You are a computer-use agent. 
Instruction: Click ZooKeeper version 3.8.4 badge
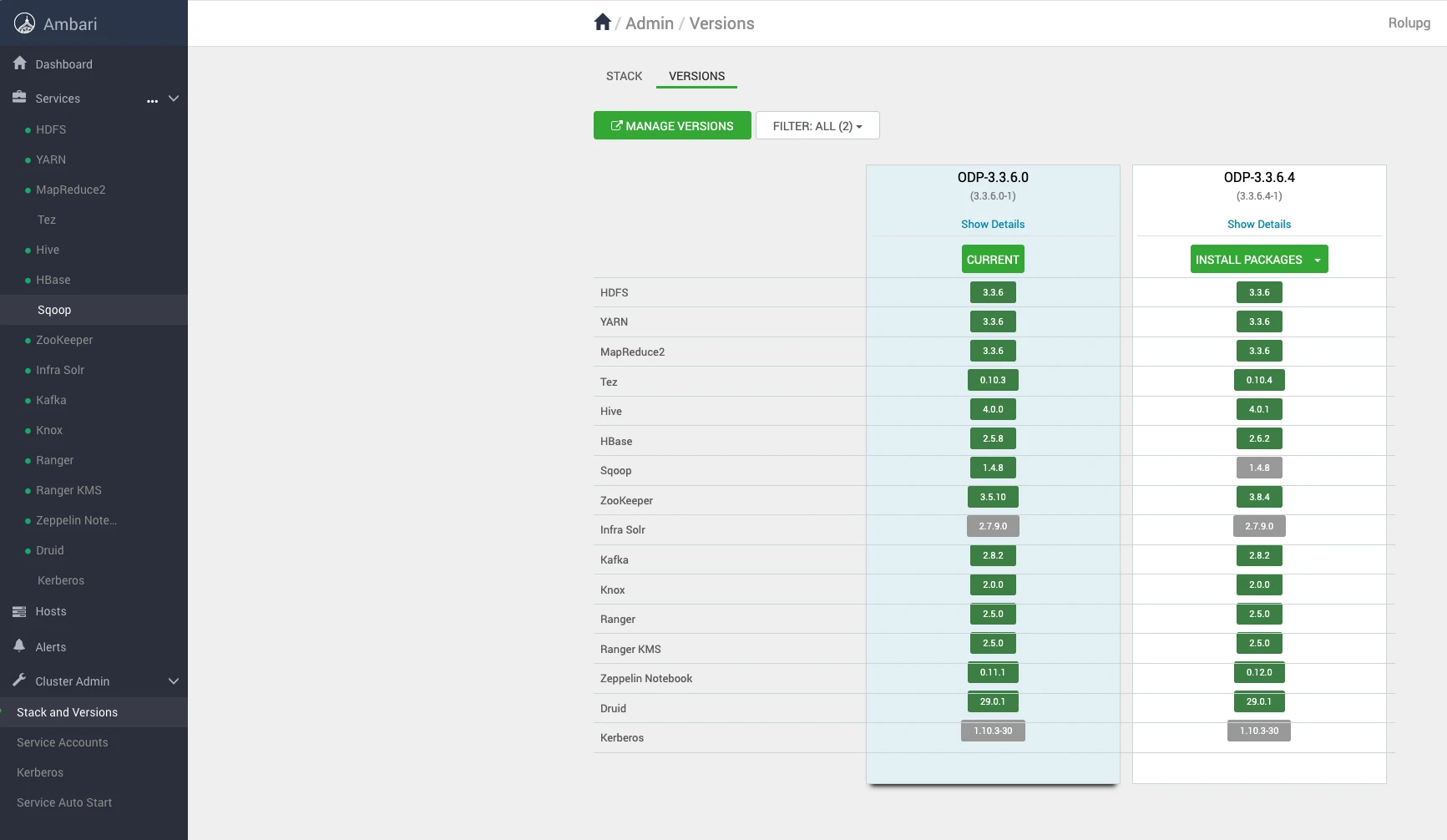[1259, 497]
